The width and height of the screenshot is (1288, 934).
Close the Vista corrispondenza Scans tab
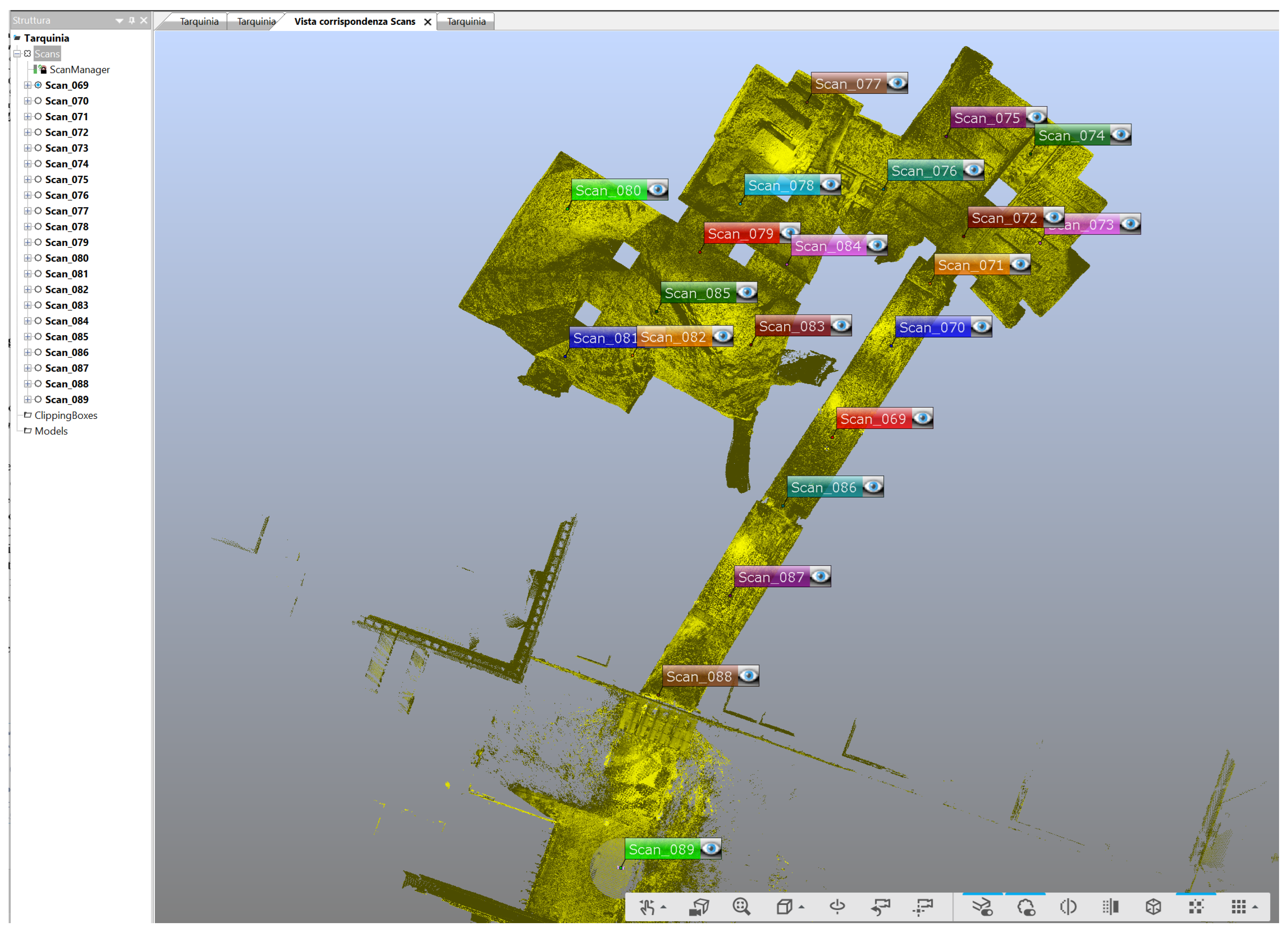coord(428,22)
